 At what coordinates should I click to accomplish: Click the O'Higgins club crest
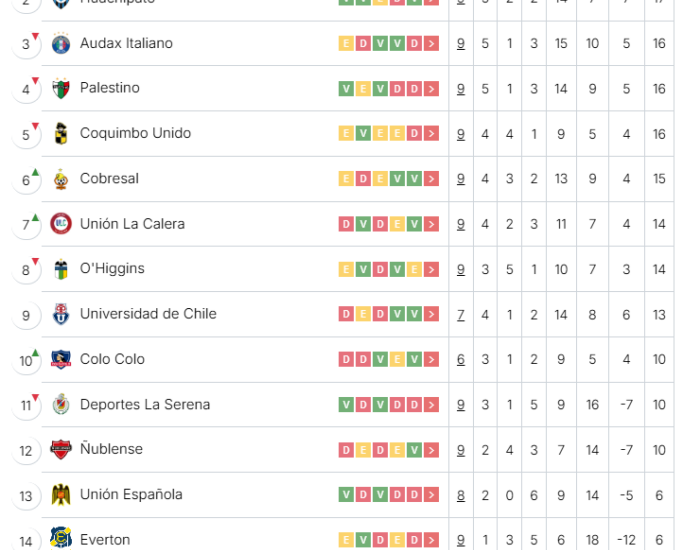point(61,269)
